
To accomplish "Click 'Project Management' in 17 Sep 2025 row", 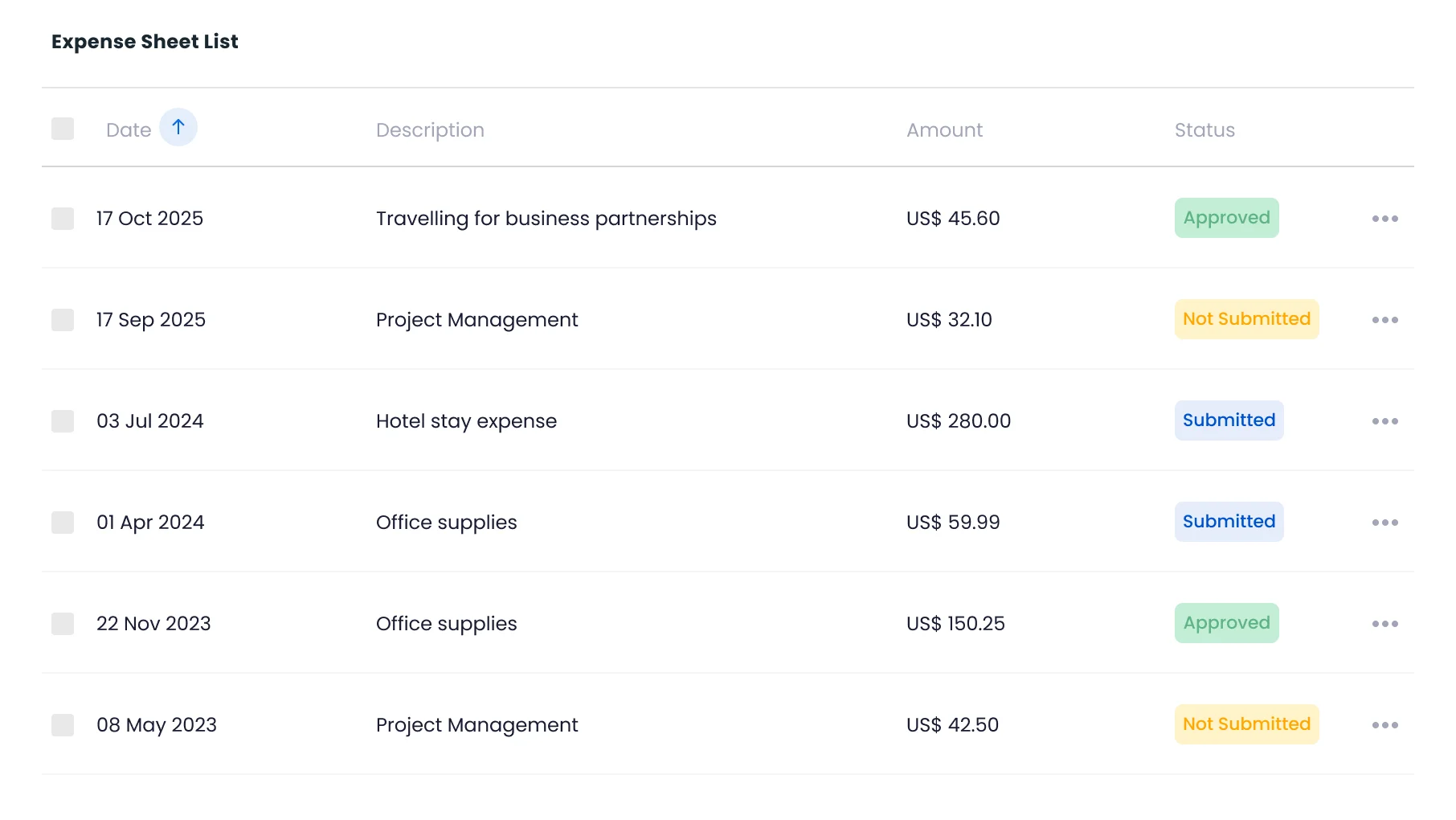I will pyautogui.click(x=476, y=320).
